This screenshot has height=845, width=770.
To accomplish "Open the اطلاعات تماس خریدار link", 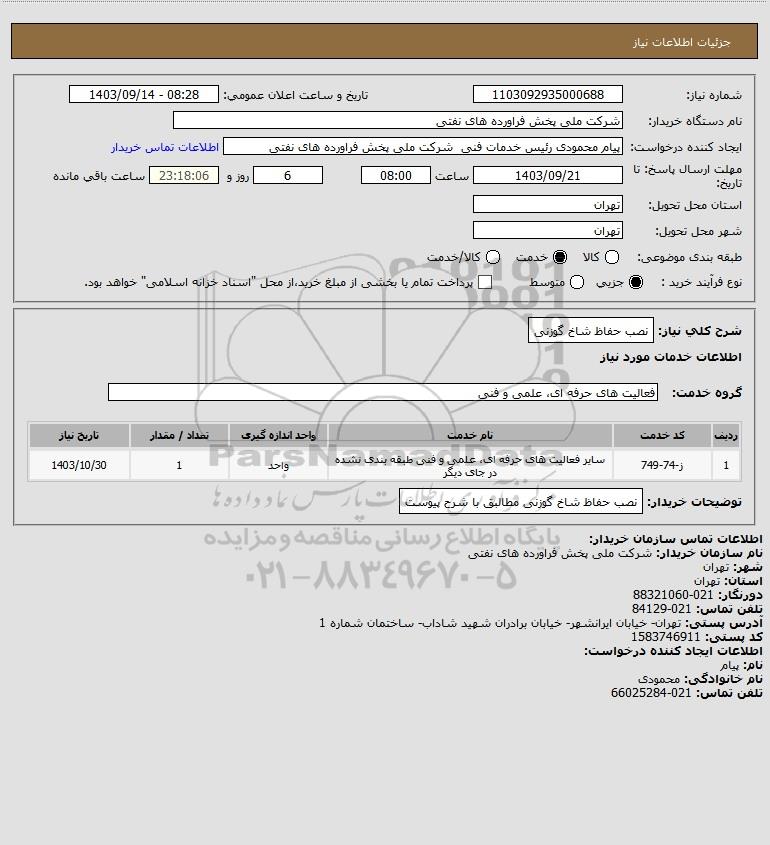I will point(165,147).
